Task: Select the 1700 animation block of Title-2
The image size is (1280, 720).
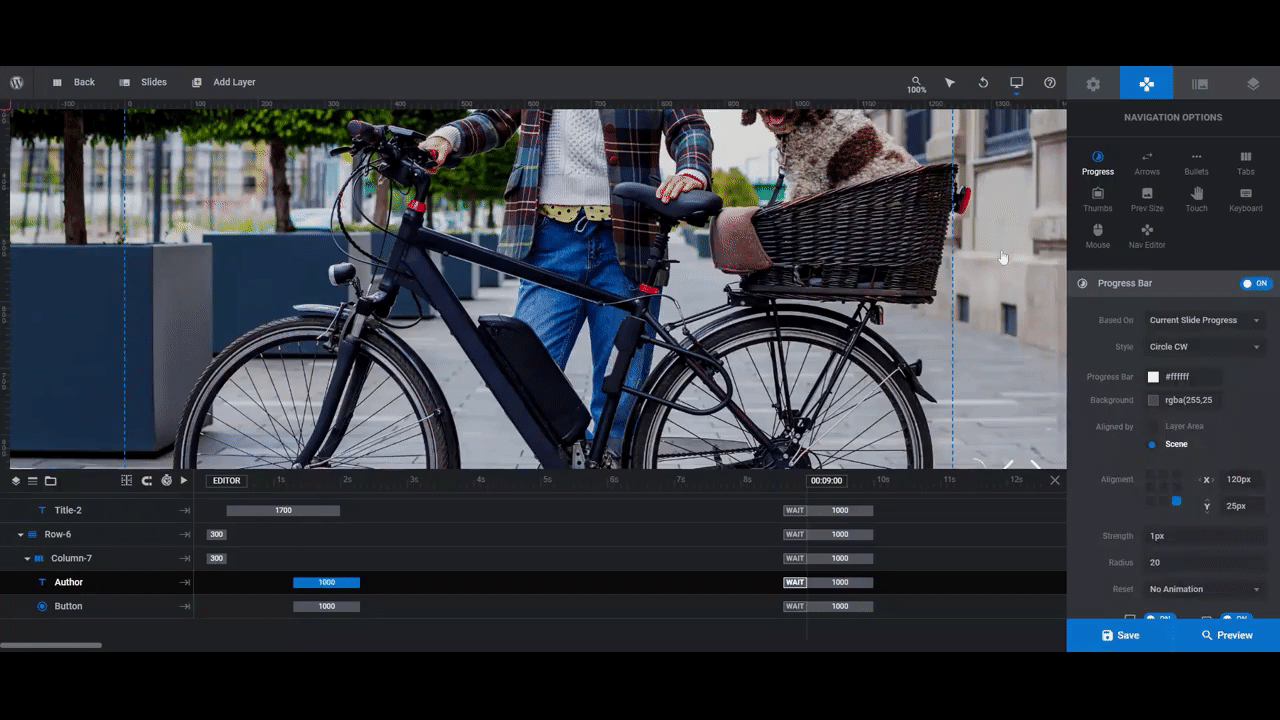Action: pos(283,510)
